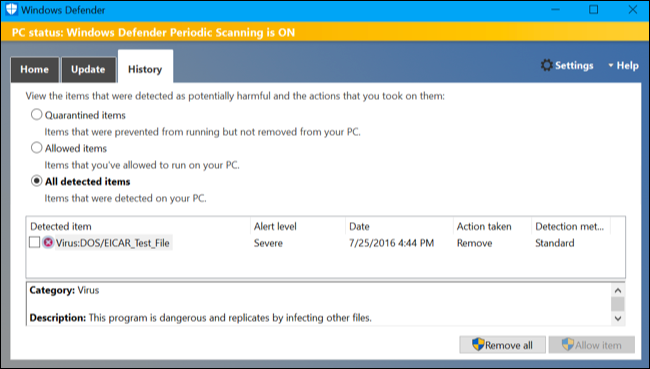
Task: Click the Severe alert level cell
Action: (x=268, y=243)
